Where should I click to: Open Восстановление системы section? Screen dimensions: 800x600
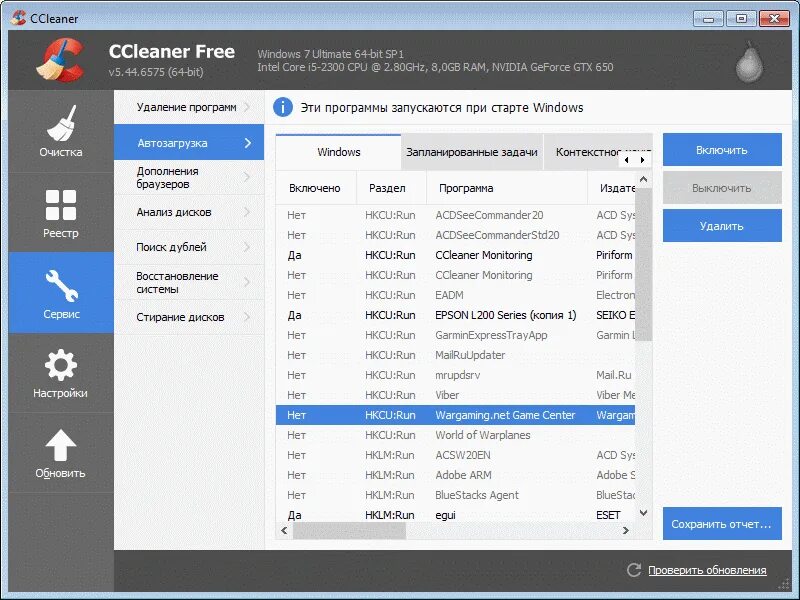tap(189, 282)
